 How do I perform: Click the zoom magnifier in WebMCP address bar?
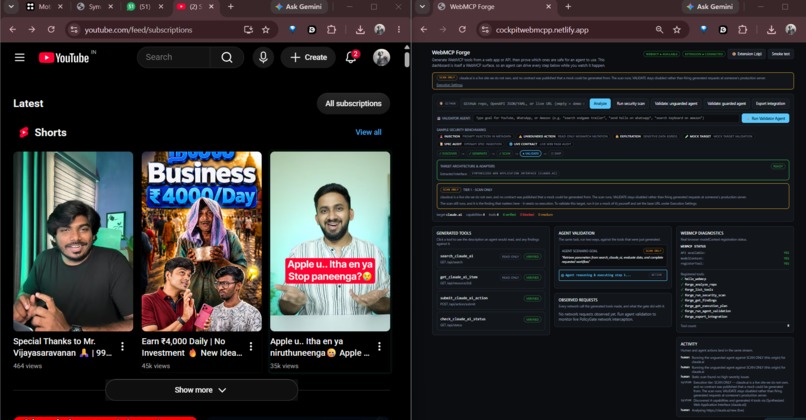[x=660, y=30]
